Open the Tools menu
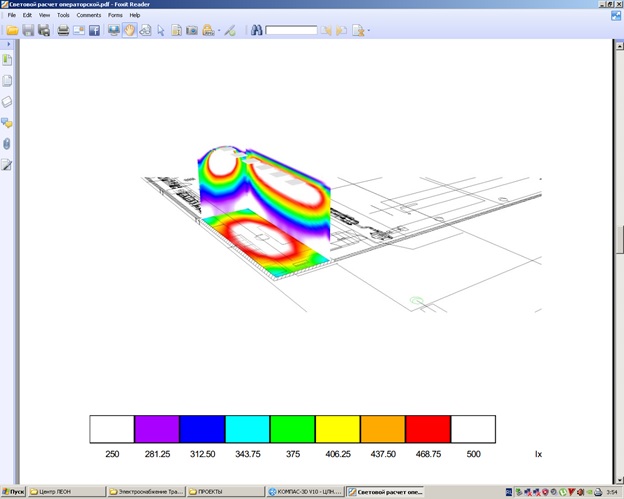Screen dimensions: 624x499 click(63, 15)
